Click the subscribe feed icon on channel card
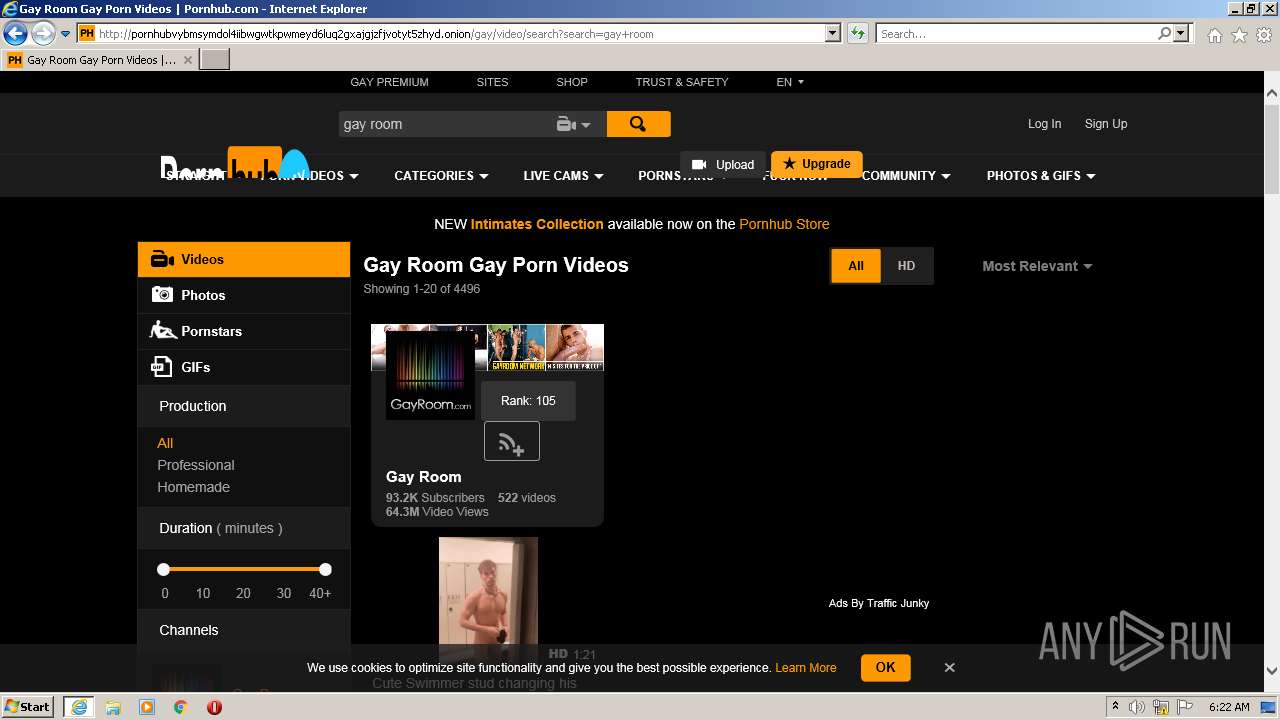 512,441
